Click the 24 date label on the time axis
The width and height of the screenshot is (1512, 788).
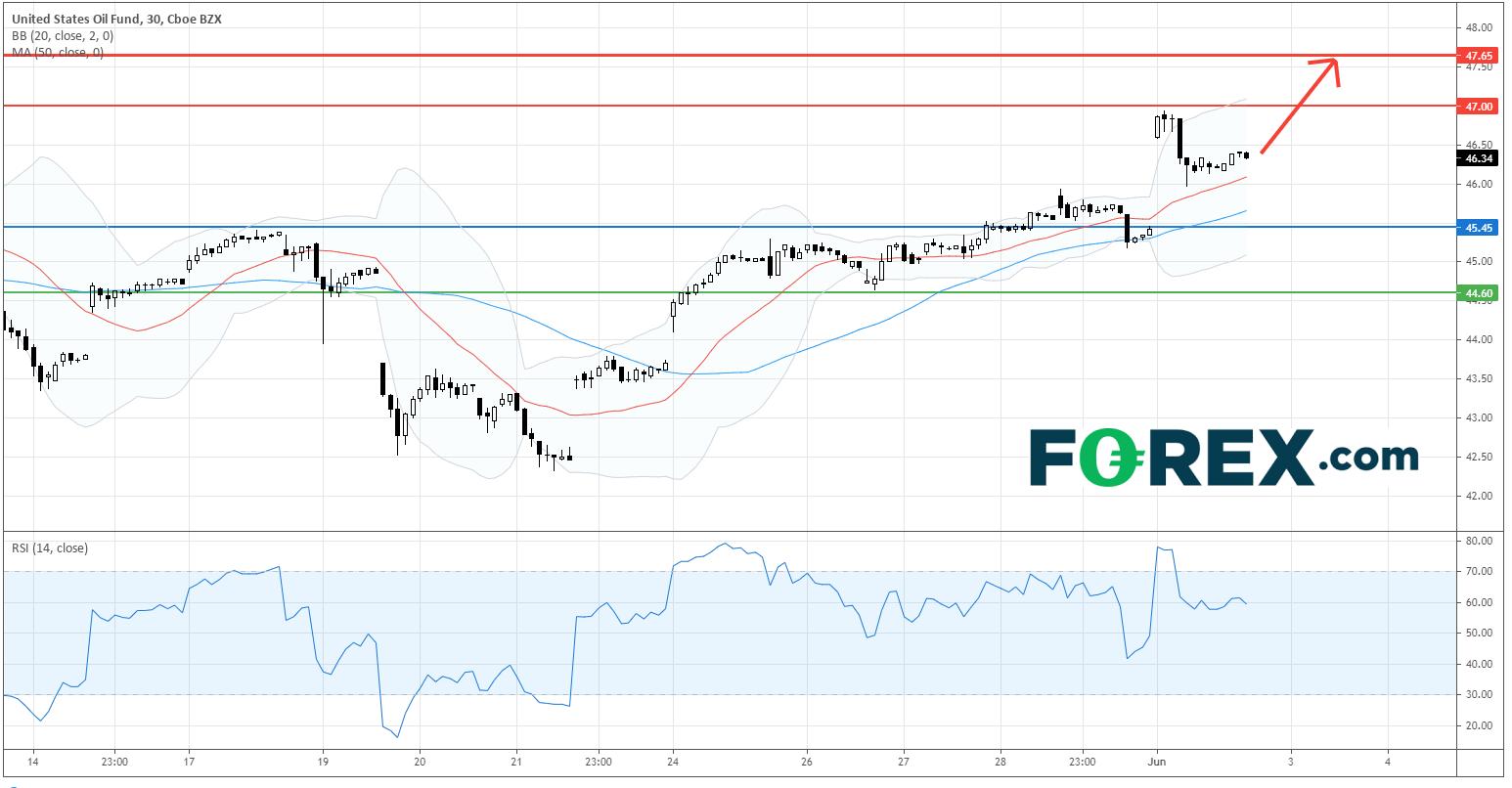coord(673,761)
